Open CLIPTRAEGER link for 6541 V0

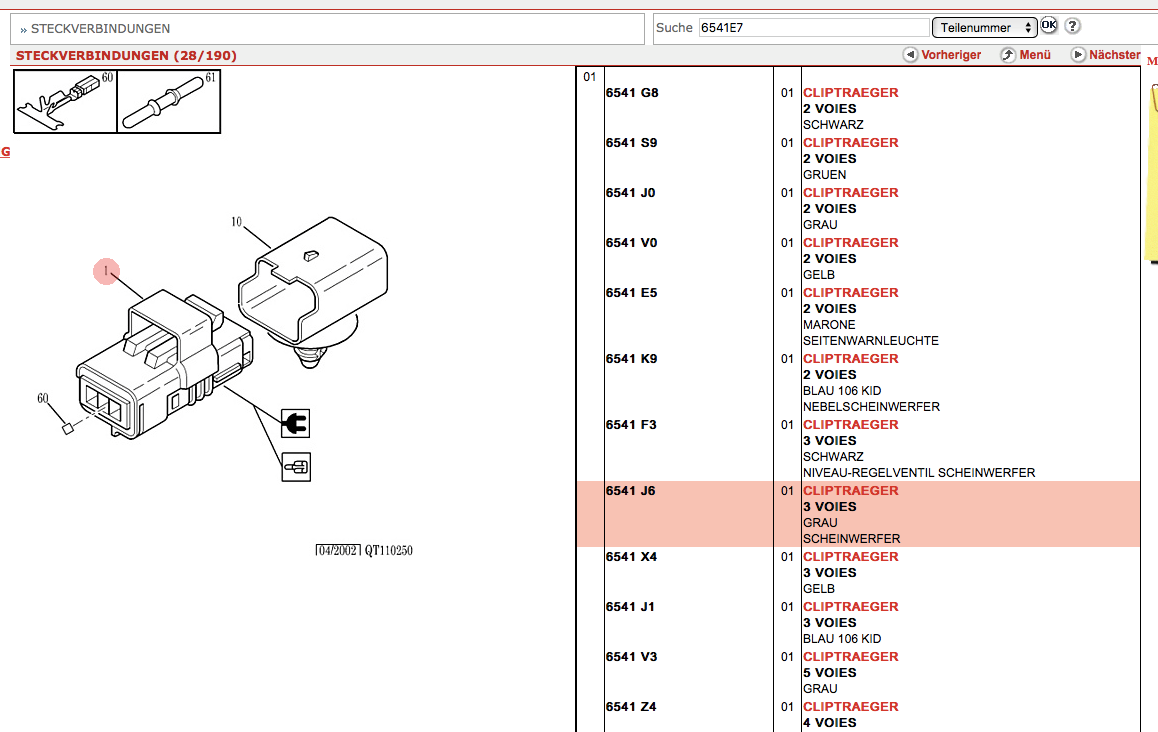(851, 243)
